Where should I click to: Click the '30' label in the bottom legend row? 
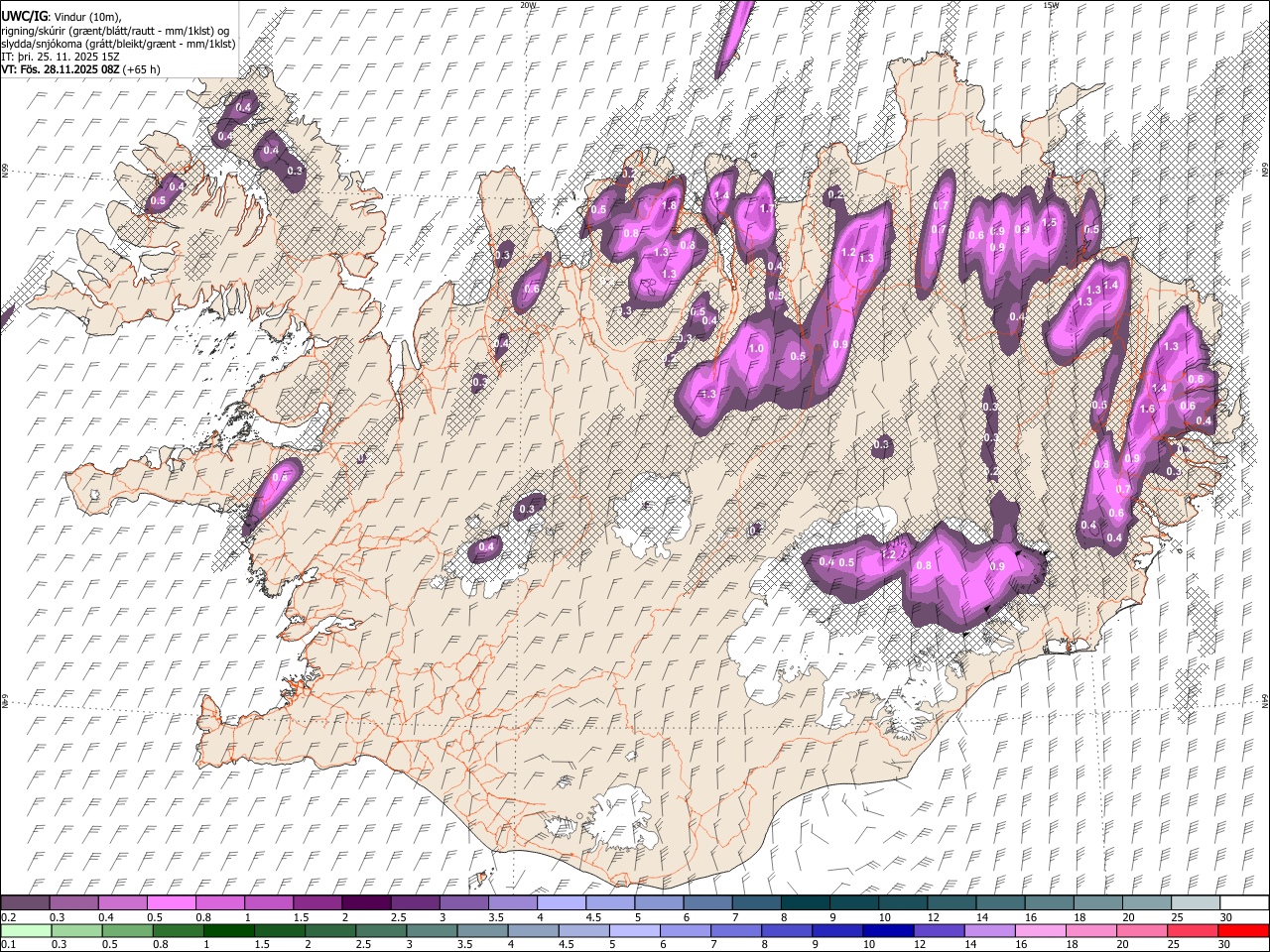(1225, 945)
